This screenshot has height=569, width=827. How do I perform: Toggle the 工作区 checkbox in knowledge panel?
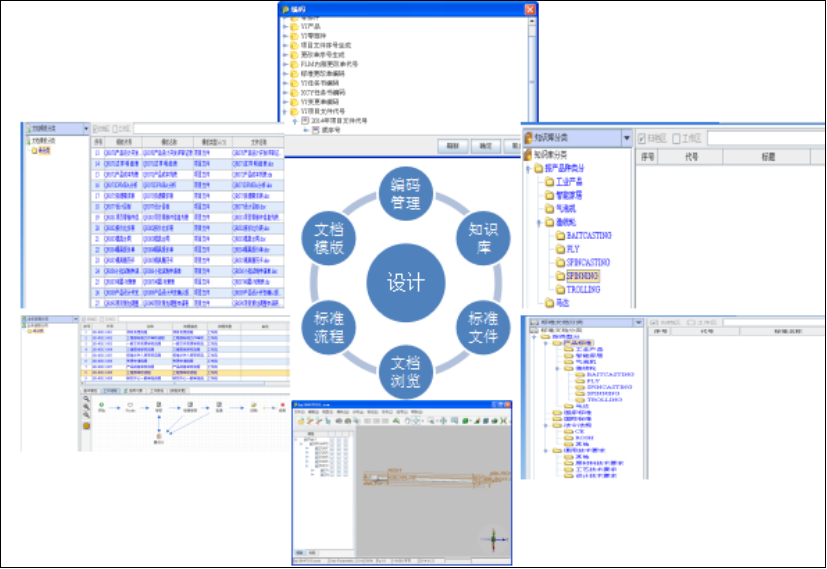coord(677,138)
